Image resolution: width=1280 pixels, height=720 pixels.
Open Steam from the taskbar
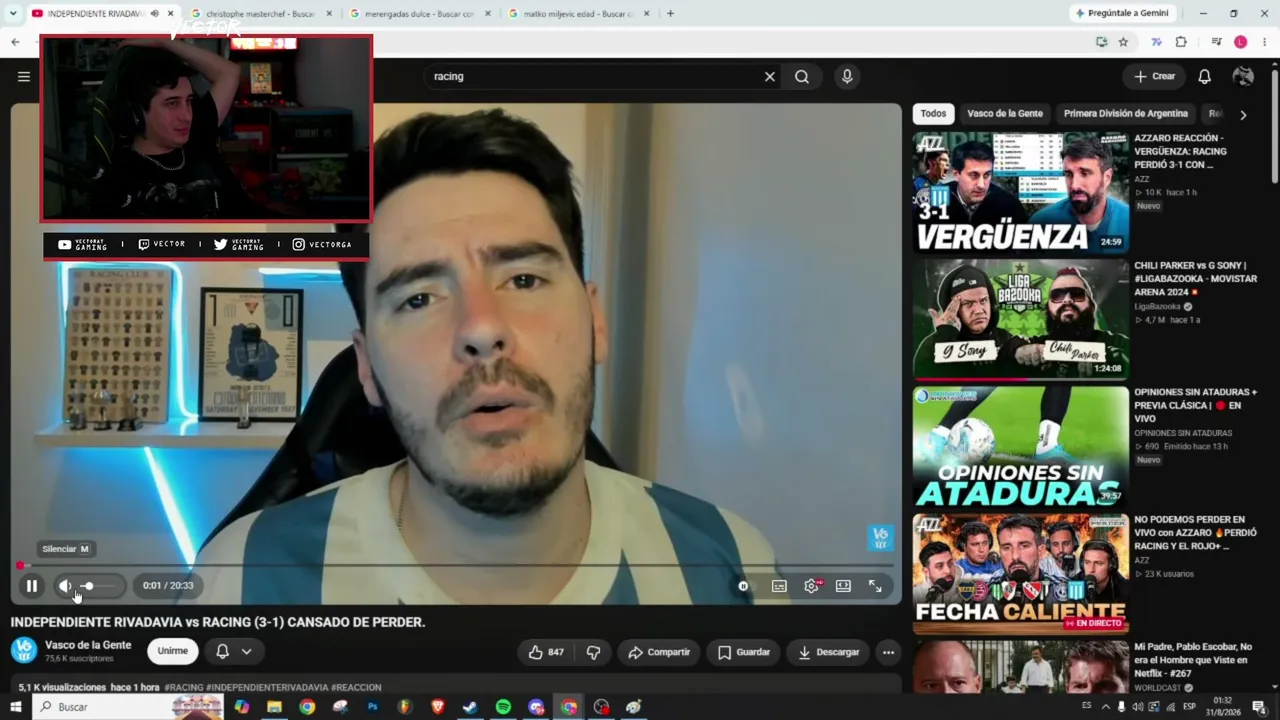pos(470,707)
